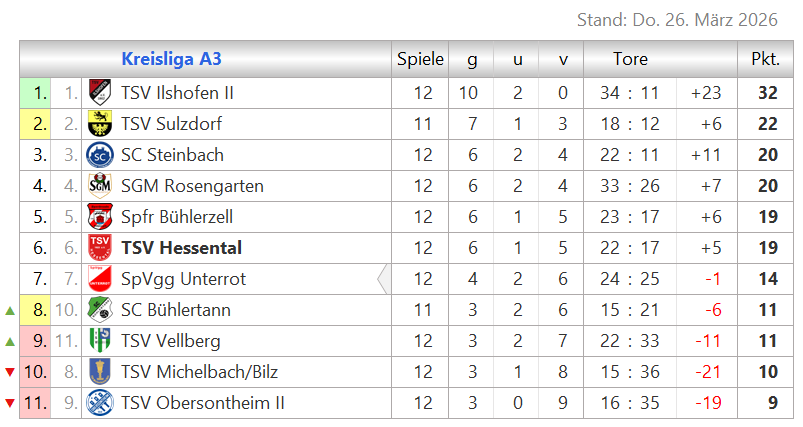Click the TSV Ilshofen II club crest
Screen dimensions: 803x427
click(x=99, y=93)
